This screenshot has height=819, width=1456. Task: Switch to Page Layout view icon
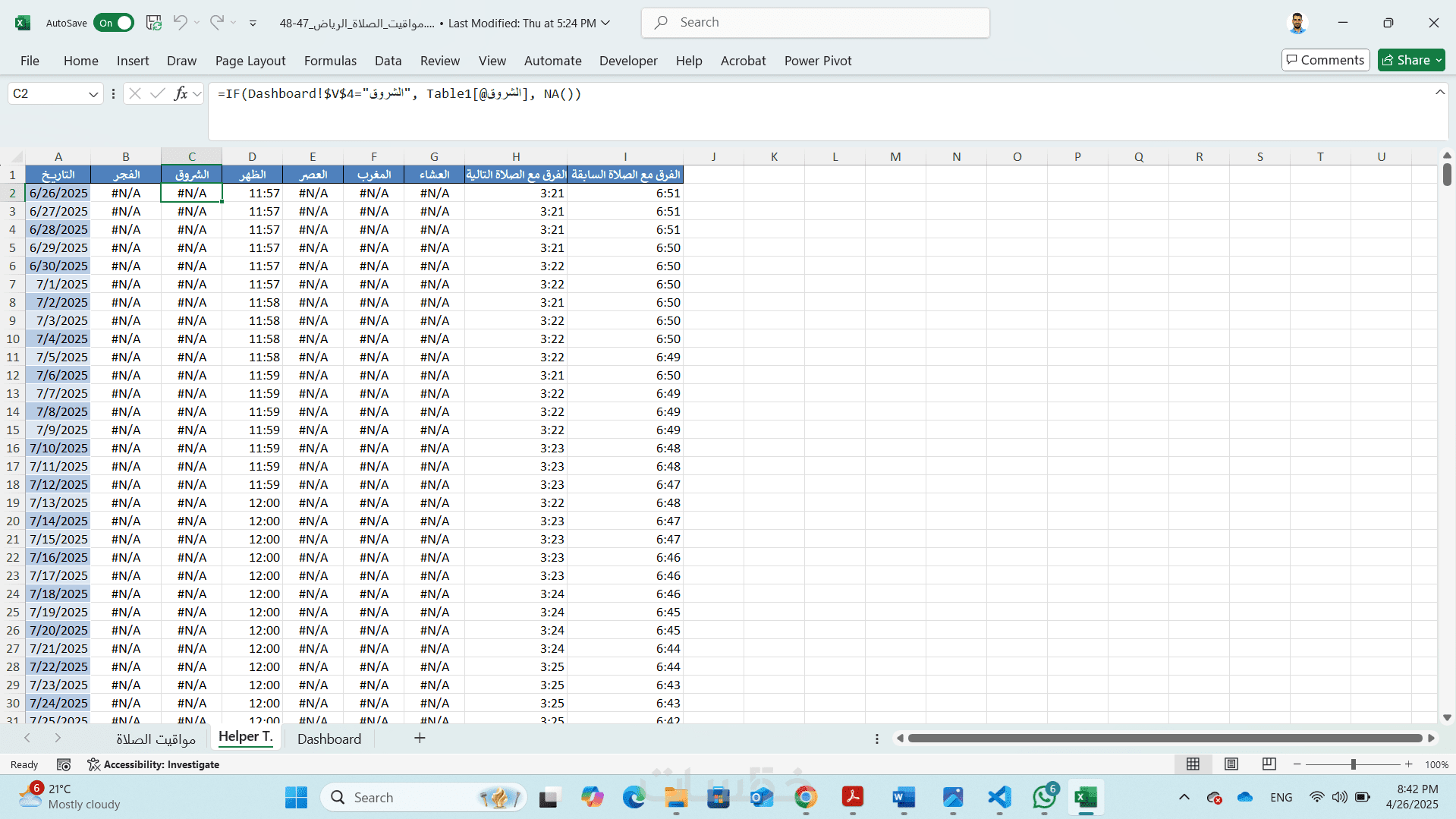(1231, 764)
